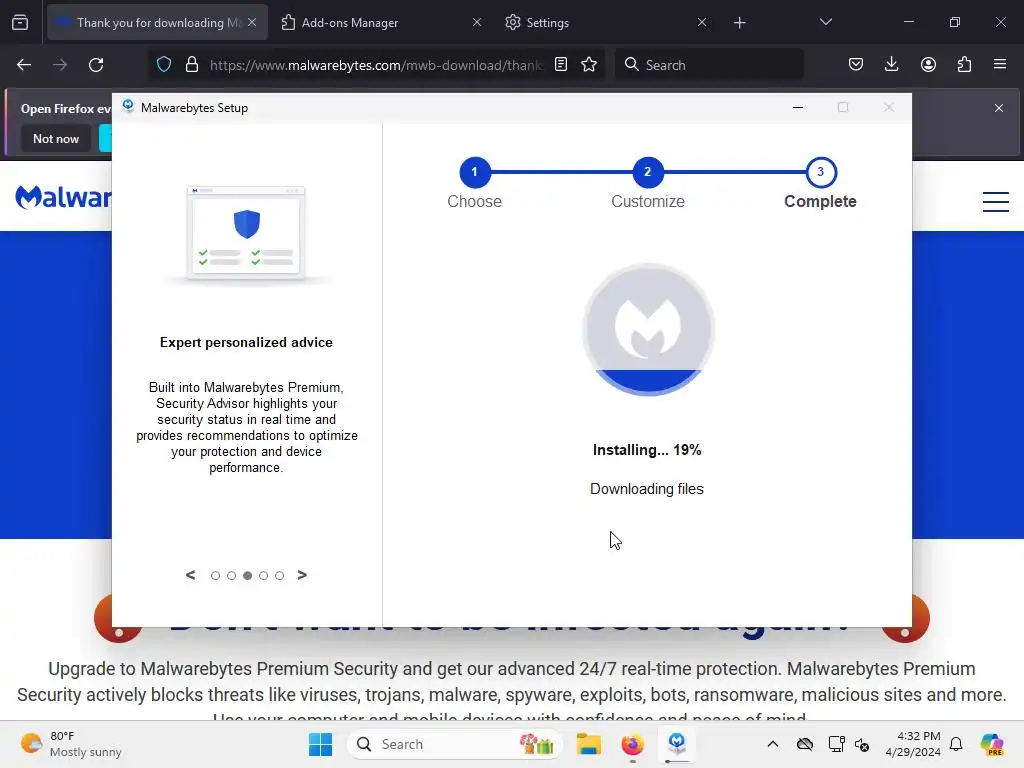The image size is (1024, 768).
Task: Close the Thank you for downloading tab
Action: point(252,22)
